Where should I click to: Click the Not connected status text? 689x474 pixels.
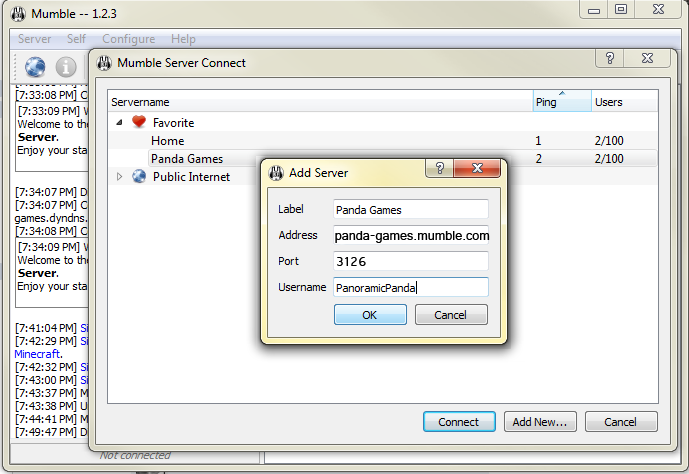[x=135, y=456]
